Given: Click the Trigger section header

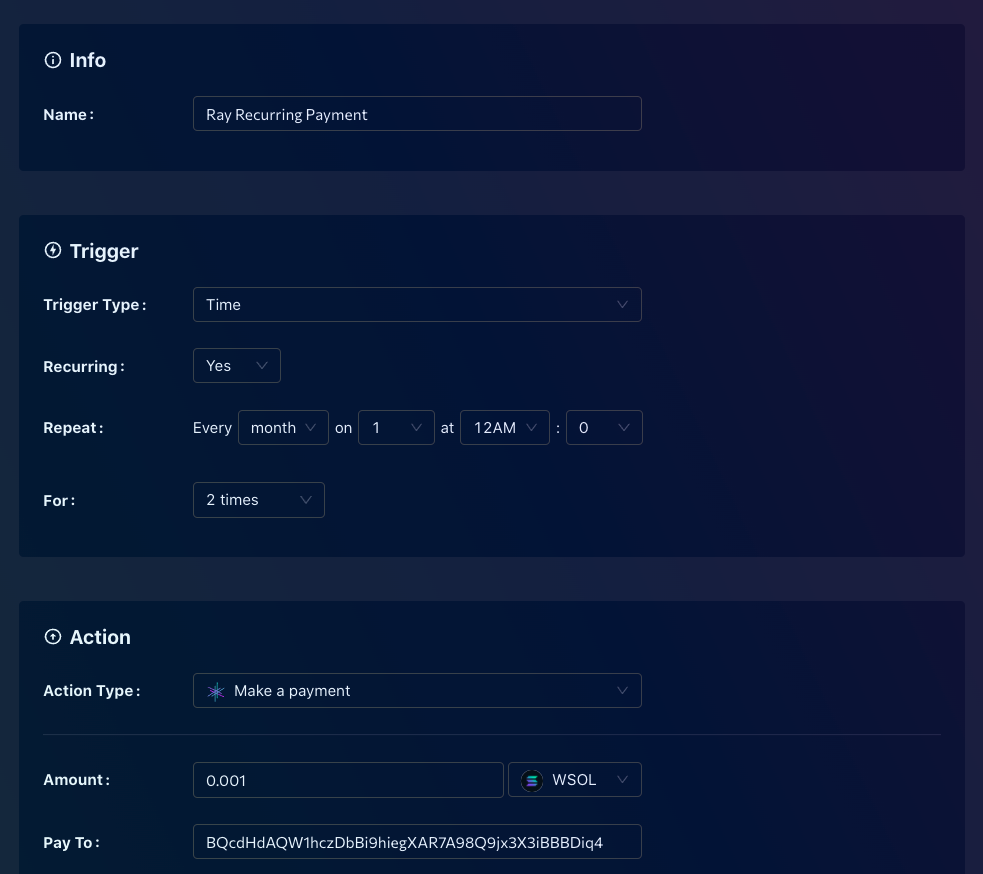Looking at the screenshot, I should point(104,250).
